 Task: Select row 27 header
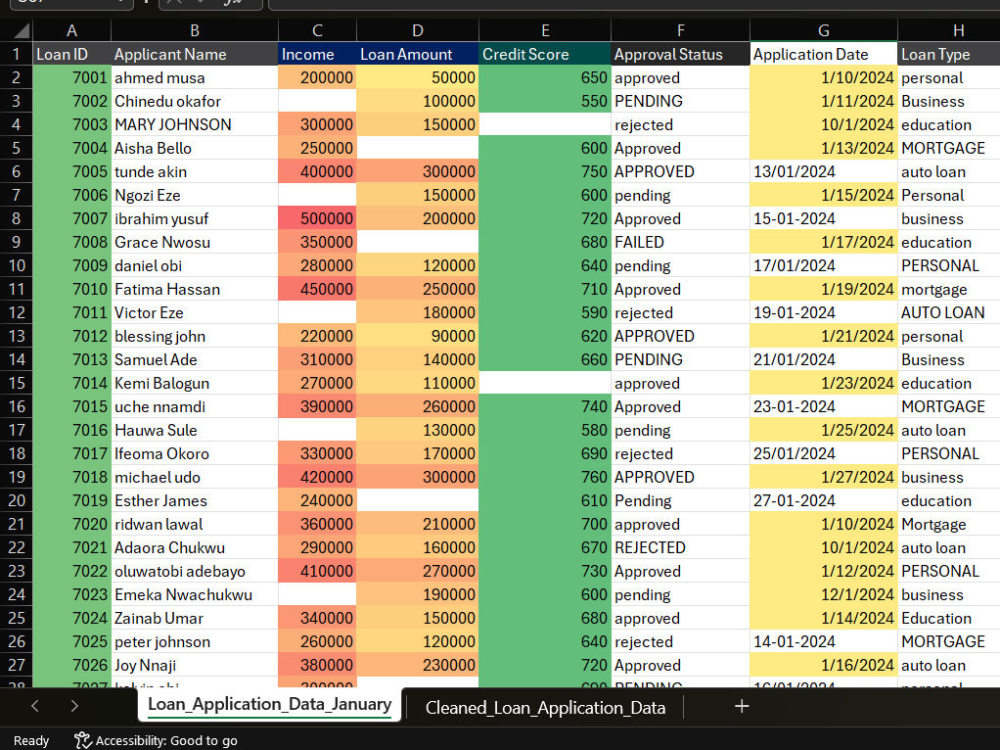coord(16,665)
